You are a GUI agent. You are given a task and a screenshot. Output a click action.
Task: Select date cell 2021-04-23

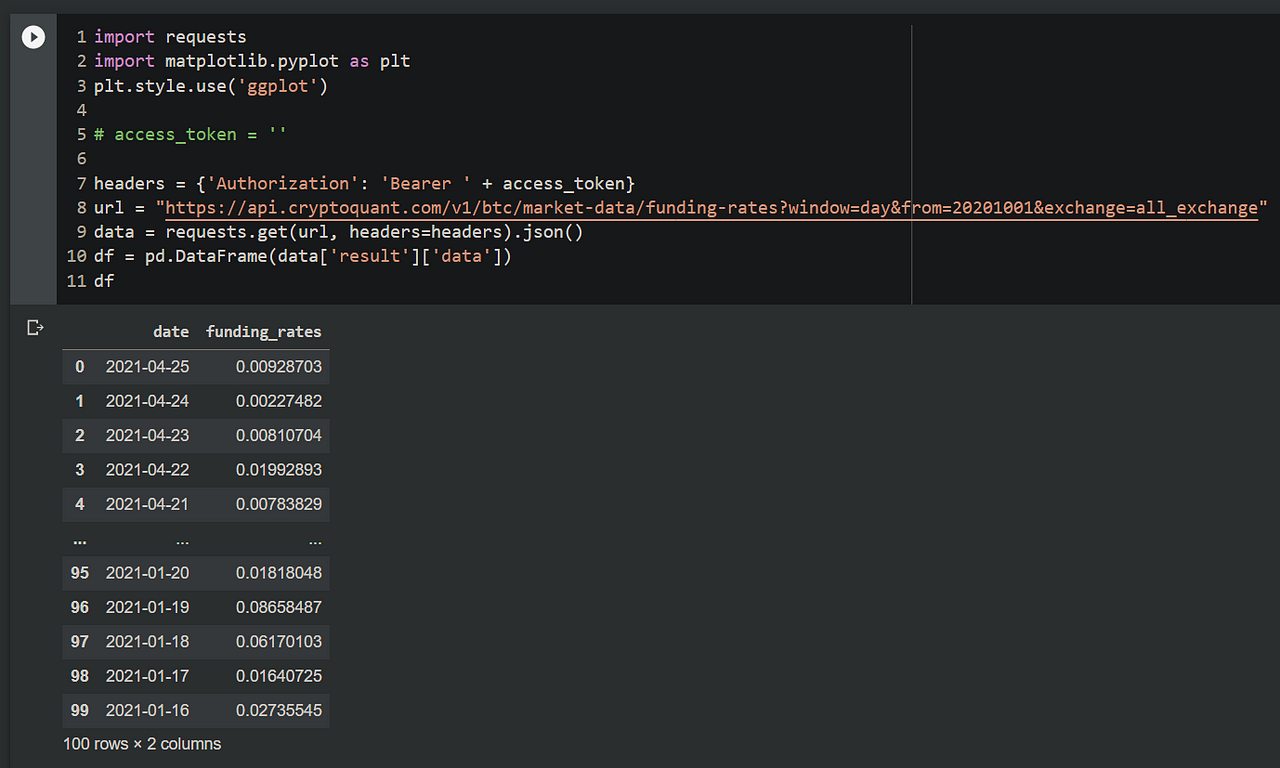pyautogui.click(x=147, y=435)
